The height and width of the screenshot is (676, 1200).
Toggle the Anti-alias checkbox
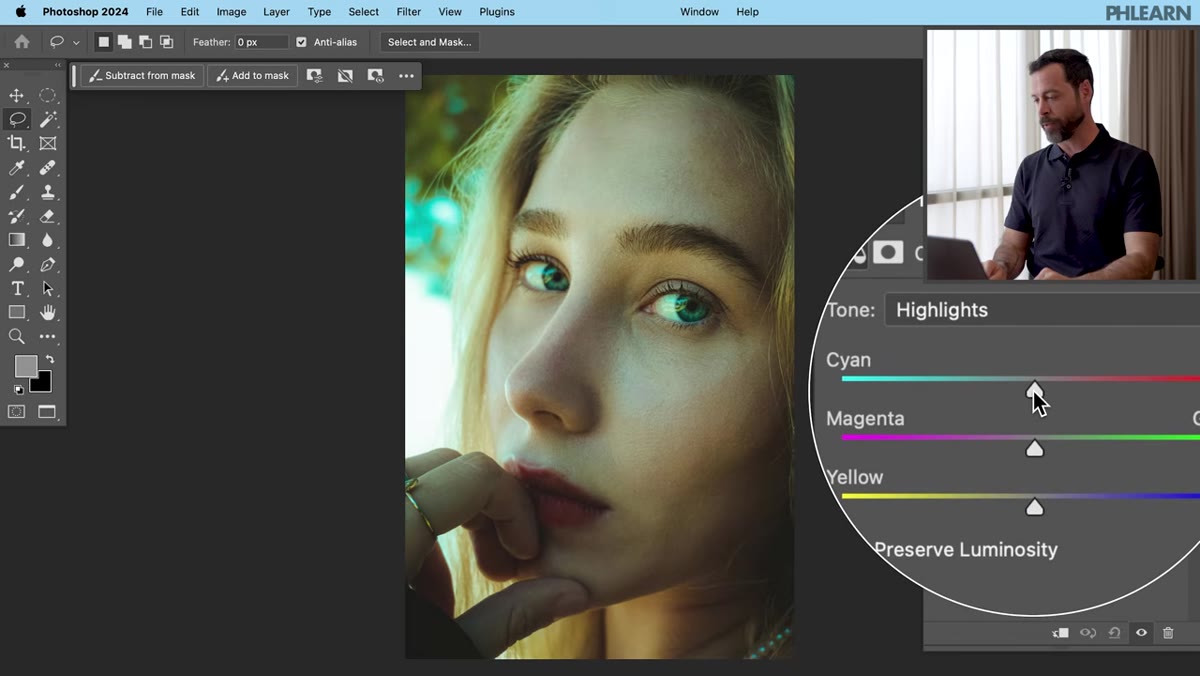(301, 42)
